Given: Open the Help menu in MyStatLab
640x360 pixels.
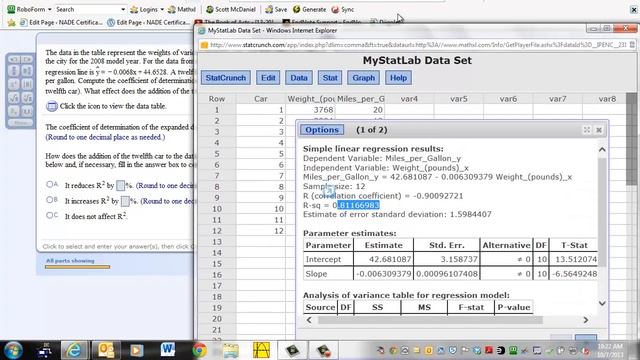Looking at the screenshot, I should coord(398,78).
